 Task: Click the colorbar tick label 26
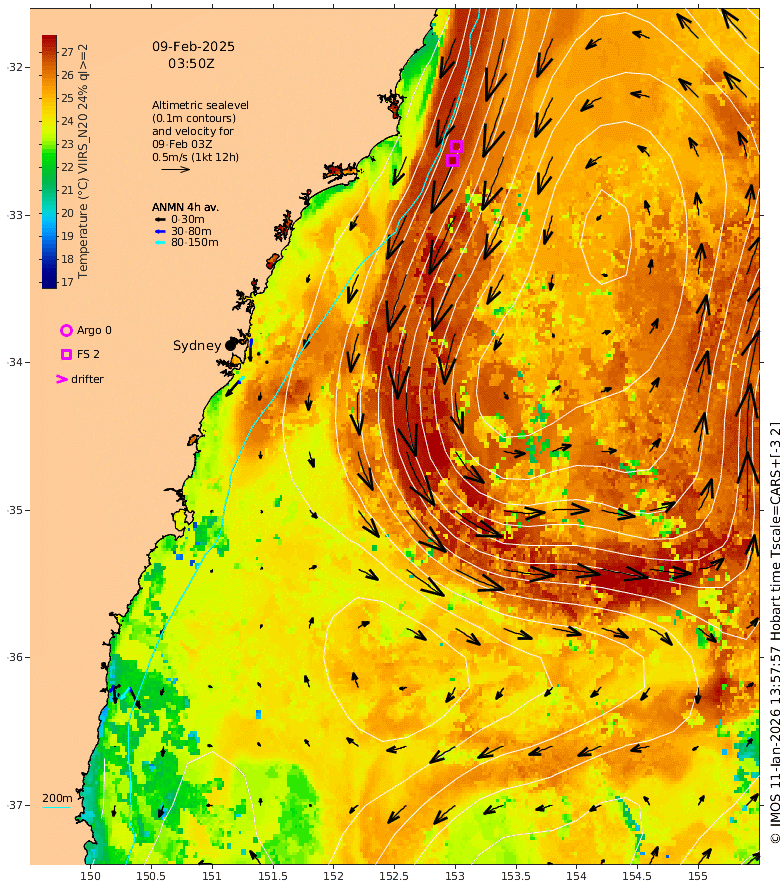[x=68, y=75]
